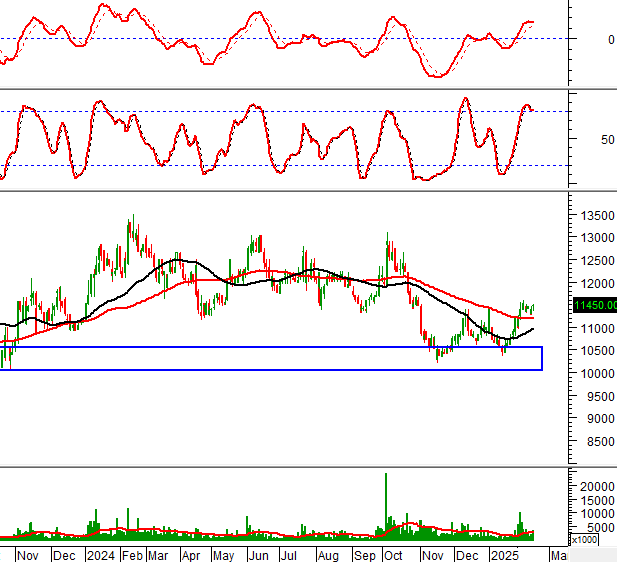Click the Nov label right after Oct
617x562 pixels.
[x=433, y=556]
